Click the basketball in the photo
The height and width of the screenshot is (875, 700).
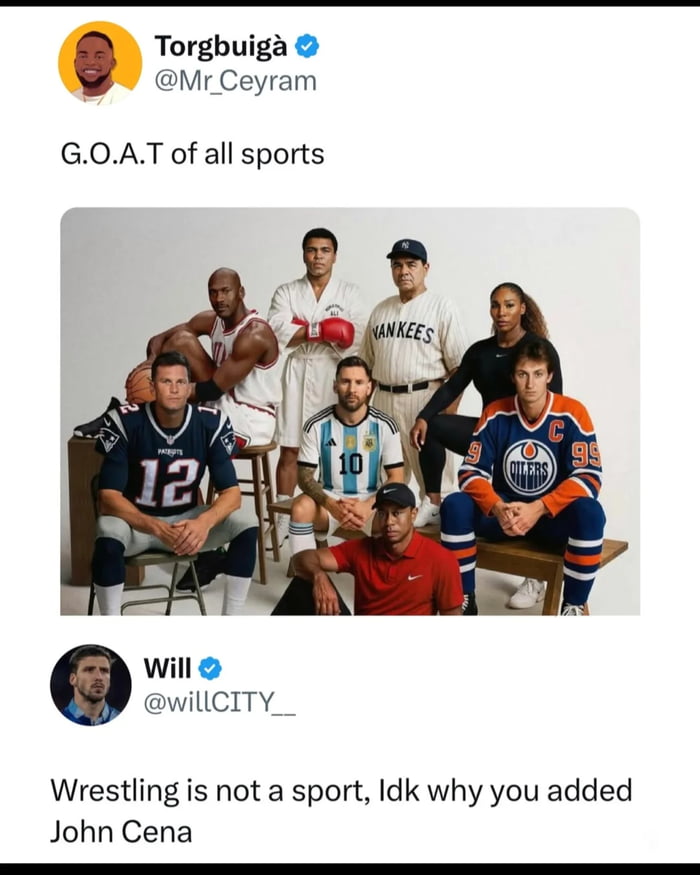(x=140, y=382)
